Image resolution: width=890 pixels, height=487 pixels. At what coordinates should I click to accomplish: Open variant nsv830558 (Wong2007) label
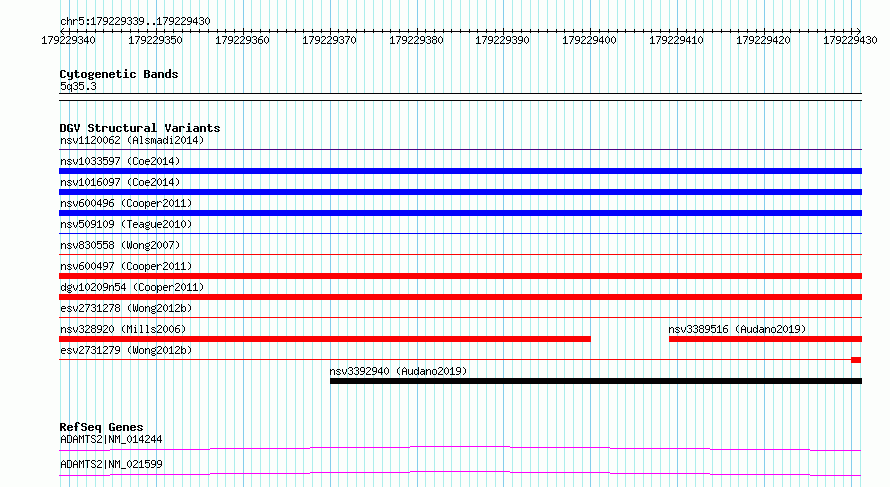pyautogui.click(x=120, y=245)
